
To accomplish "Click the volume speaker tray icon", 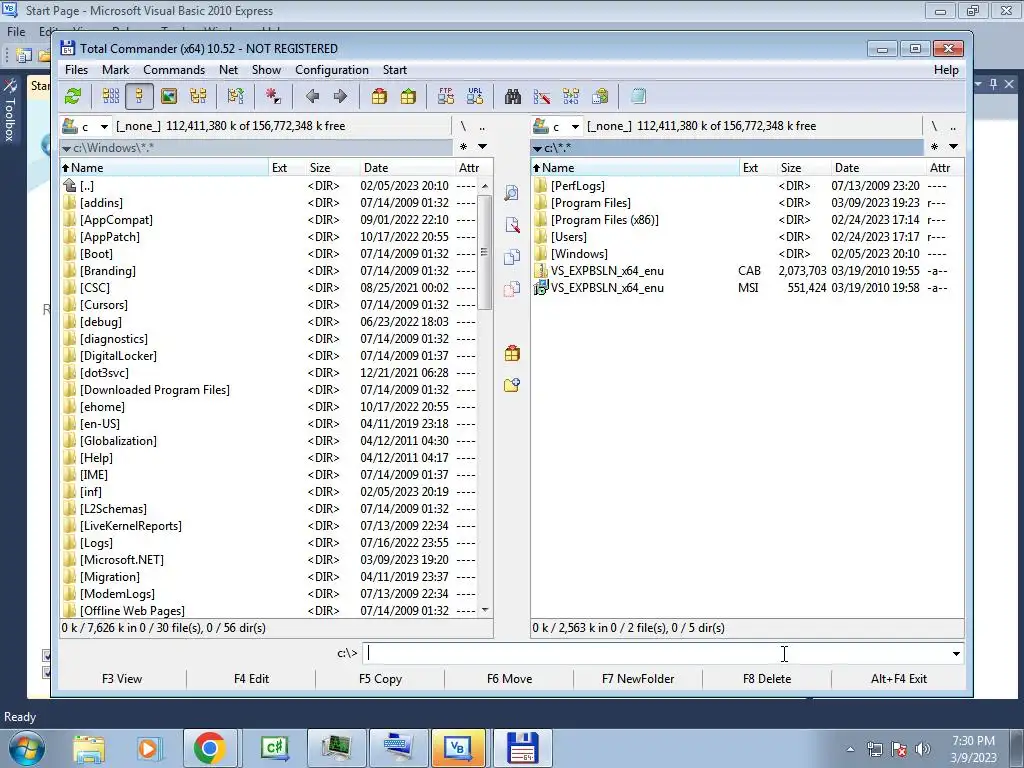I will pos(922,749).
